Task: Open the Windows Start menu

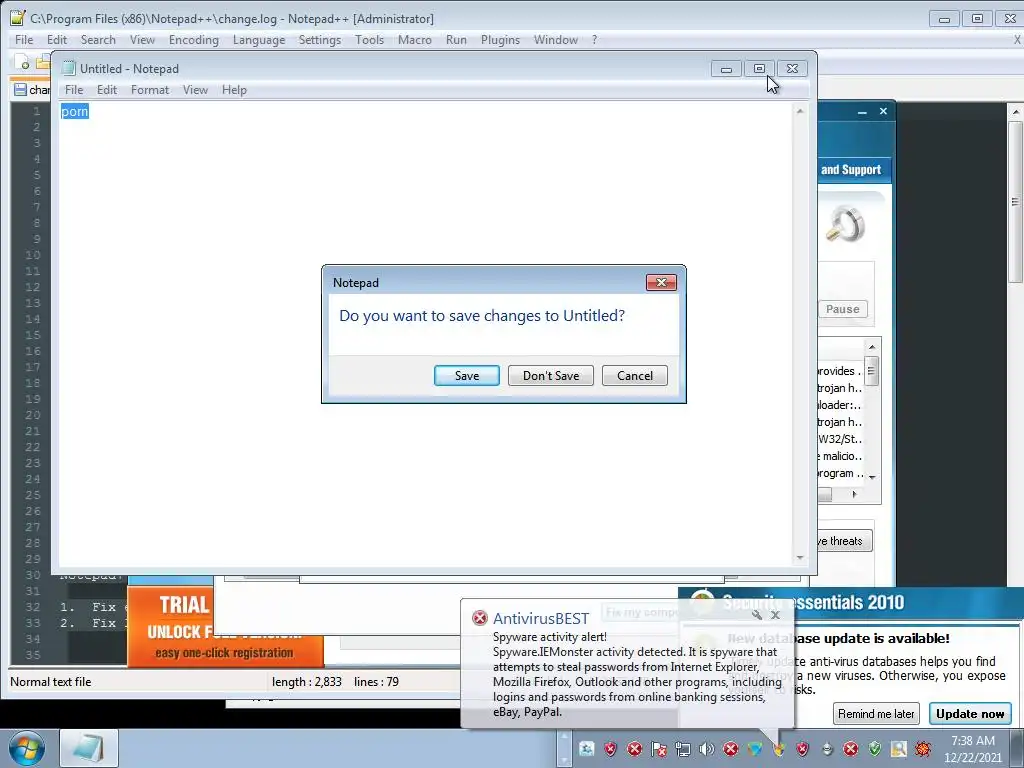Action: pyautogui.click(x=25, y=748)
